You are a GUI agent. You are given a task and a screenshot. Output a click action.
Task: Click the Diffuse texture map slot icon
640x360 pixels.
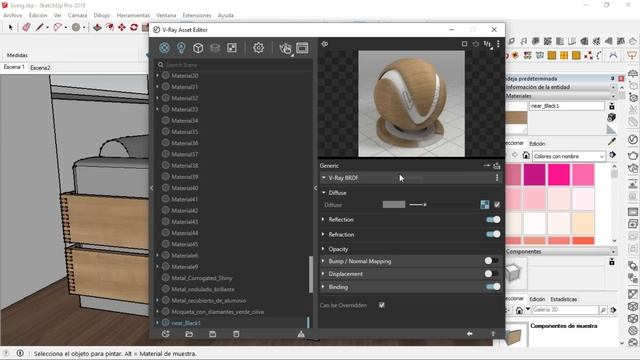(x=485, y=204)
